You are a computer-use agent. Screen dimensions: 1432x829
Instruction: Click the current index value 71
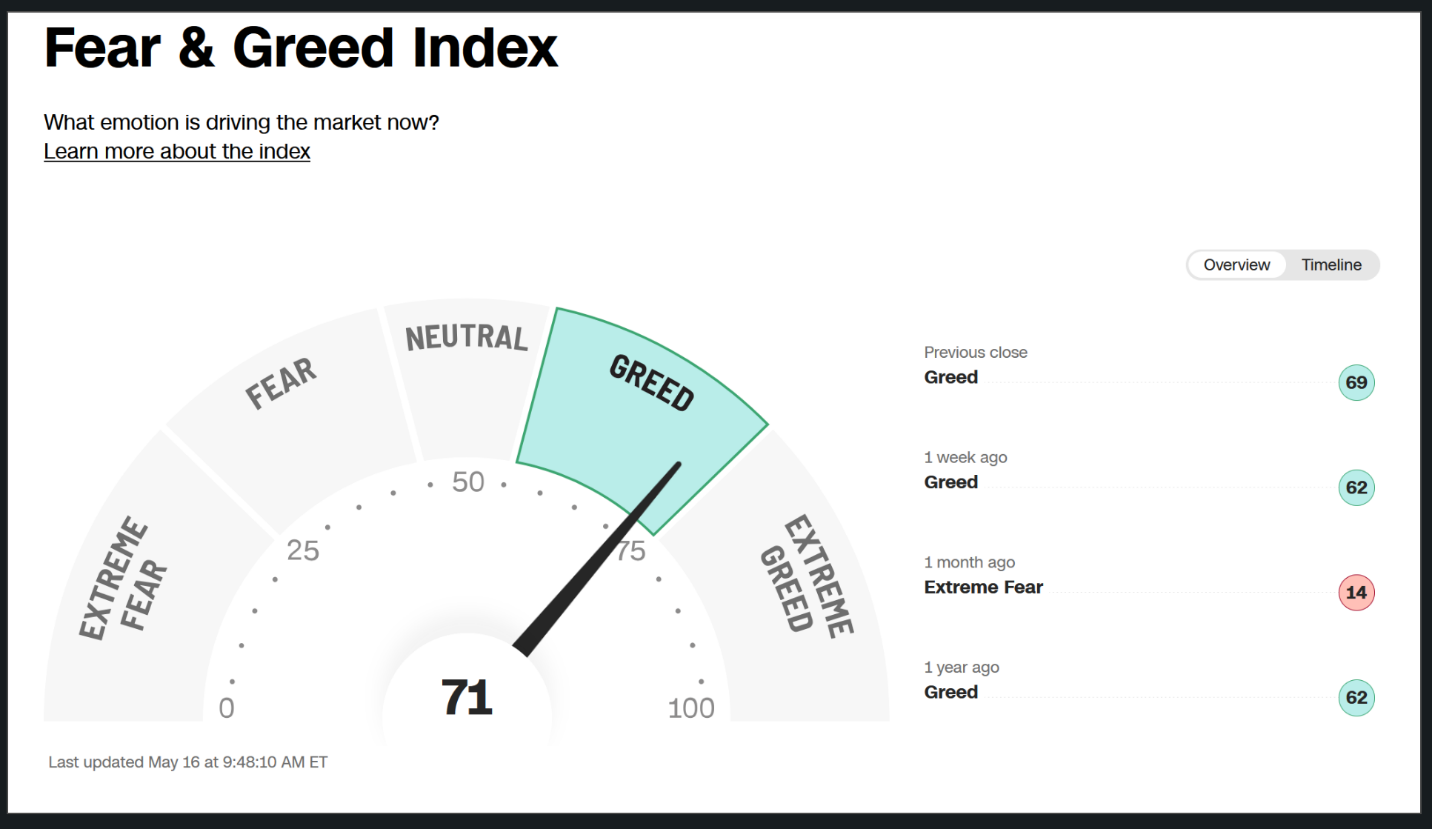[466, 697]
